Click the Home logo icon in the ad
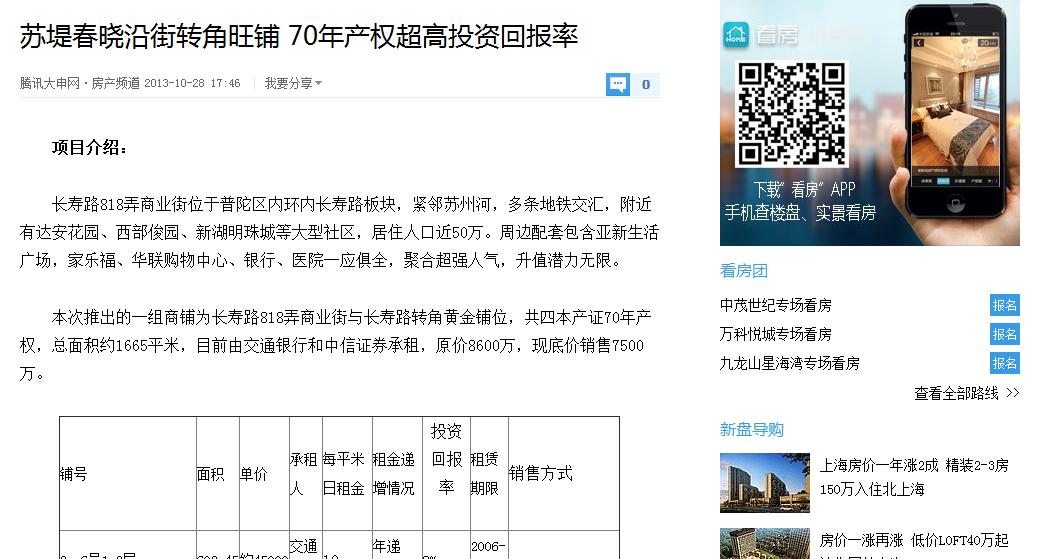Screen dimensions: 1062x559 (736, 33)
